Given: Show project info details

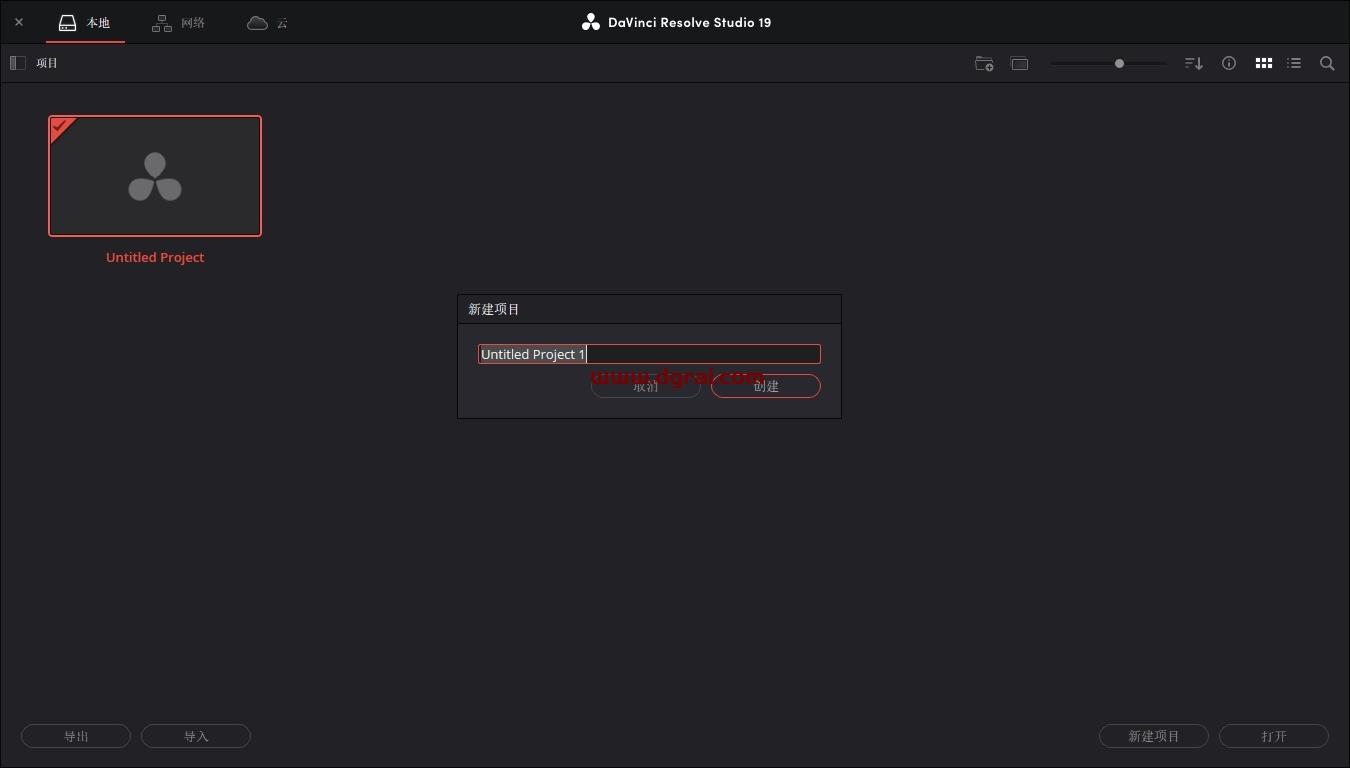Looking at the screenshot, I should pyautogui.click(x=1229, y=63).
